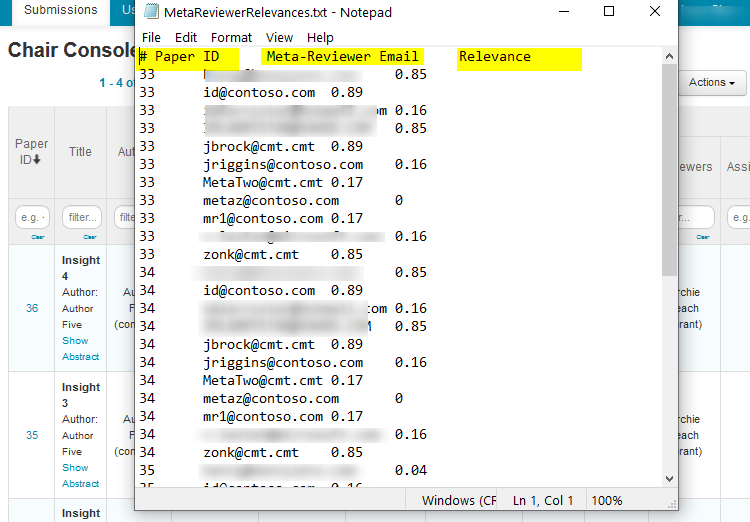750x522 pixels.
Task: Click the Title filter input box
Action: click(81, 217)
